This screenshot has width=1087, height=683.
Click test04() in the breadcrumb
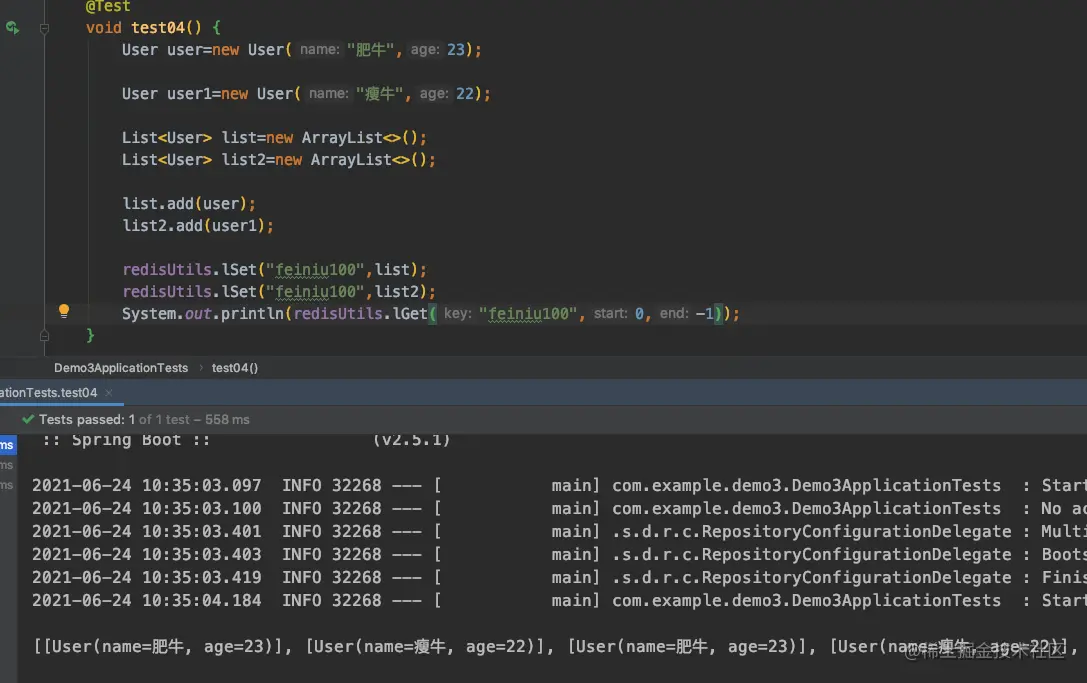pos(235,368)
